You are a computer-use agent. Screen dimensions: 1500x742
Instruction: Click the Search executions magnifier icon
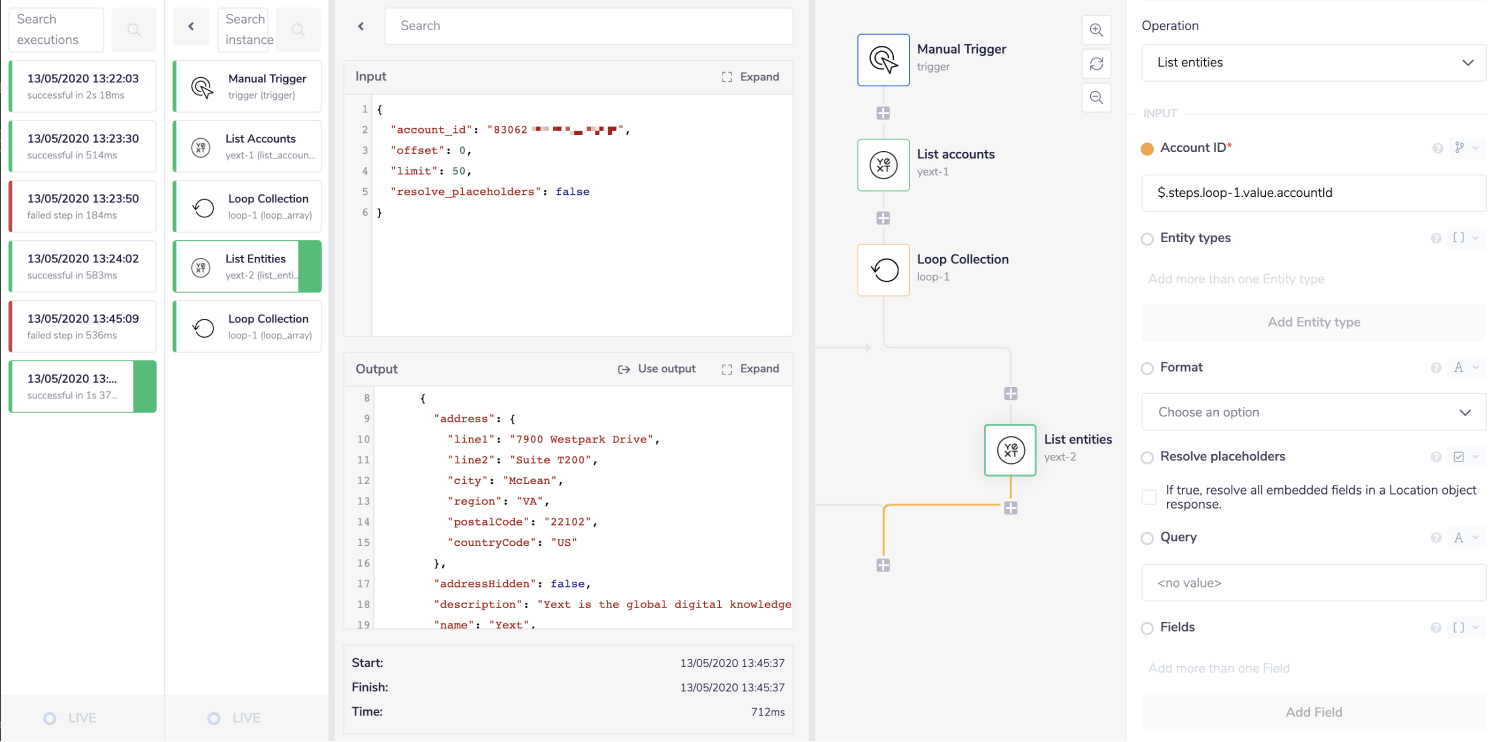tap(133, 29)
